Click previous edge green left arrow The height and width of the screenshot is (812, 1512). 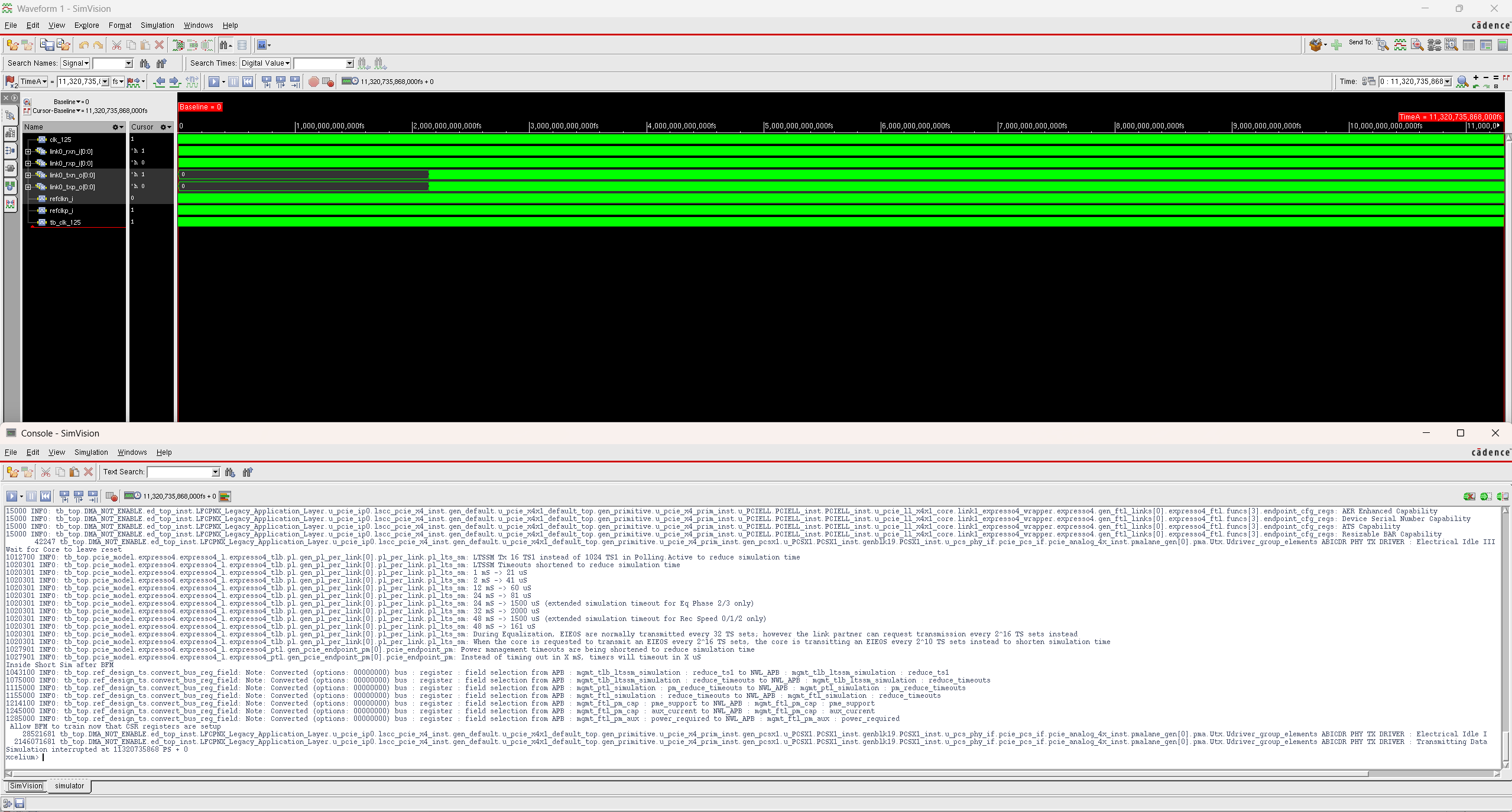tap(159, 82)
